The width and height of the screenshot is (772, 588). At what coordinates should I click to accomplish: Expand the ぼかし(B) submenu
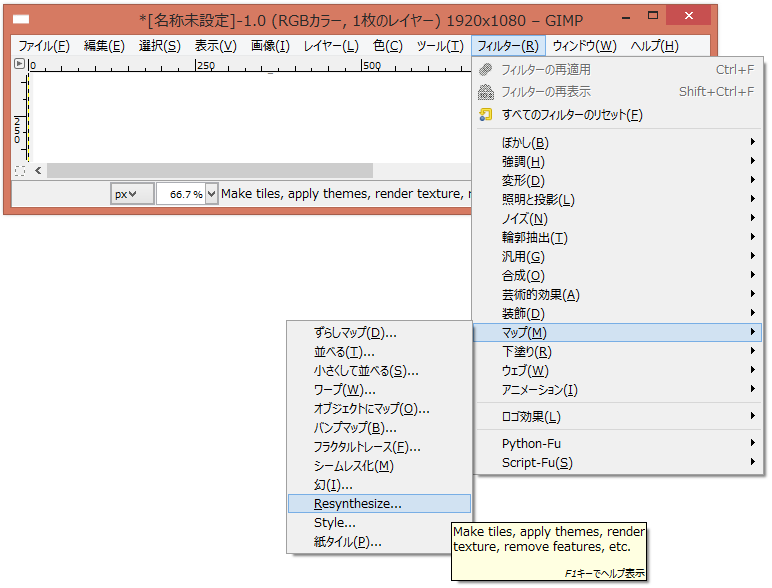pos(617,142)
